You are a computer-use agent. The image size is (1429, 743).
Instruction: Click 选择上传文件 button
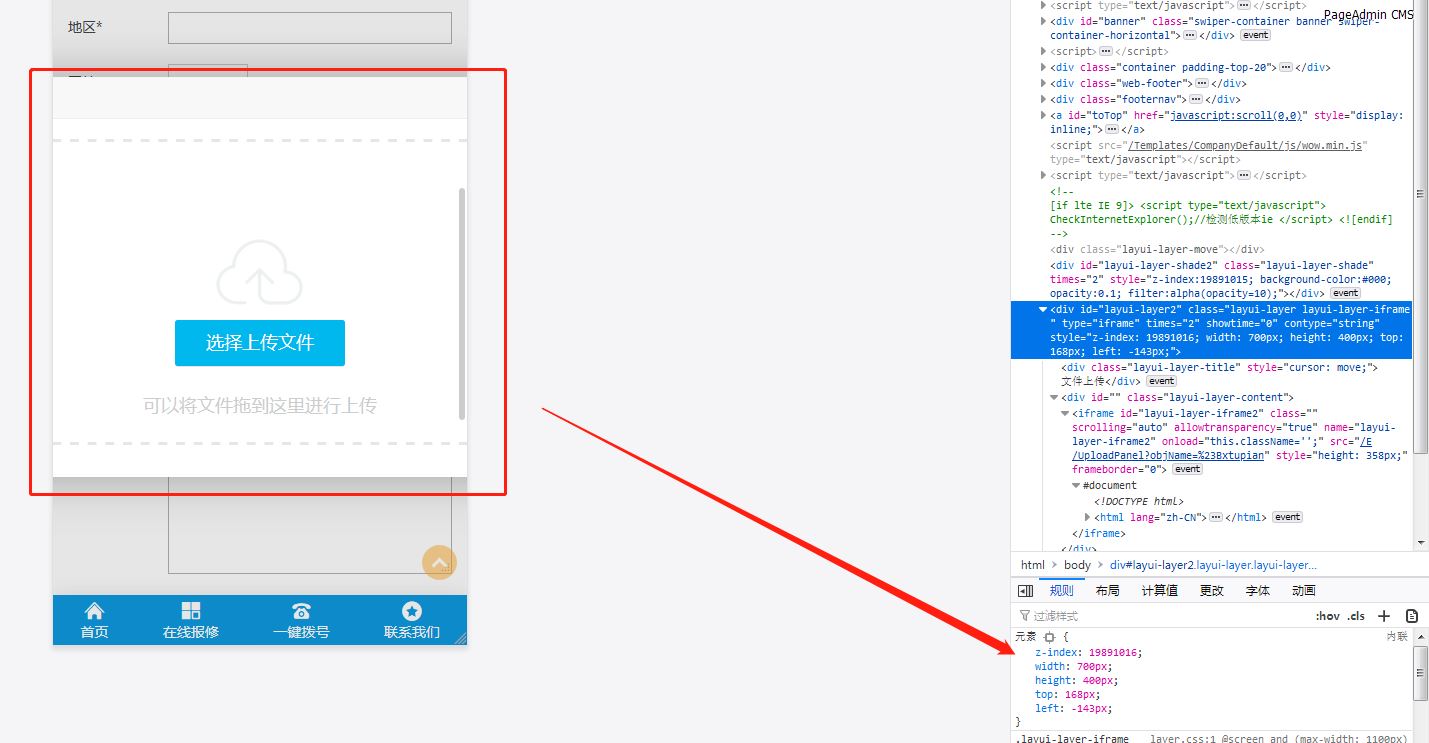pyautogui.click(x=260, y=343)
